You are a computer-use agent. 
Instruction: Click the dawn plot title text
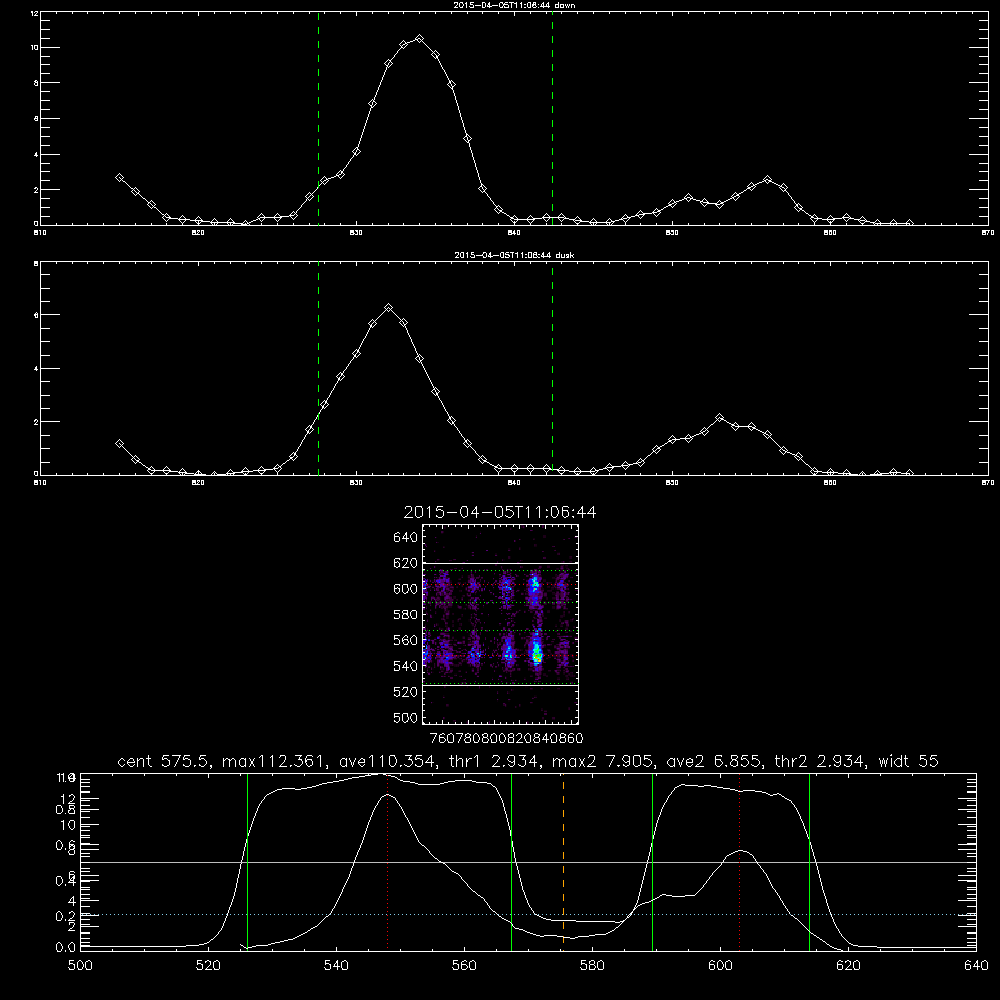point(514,4)
